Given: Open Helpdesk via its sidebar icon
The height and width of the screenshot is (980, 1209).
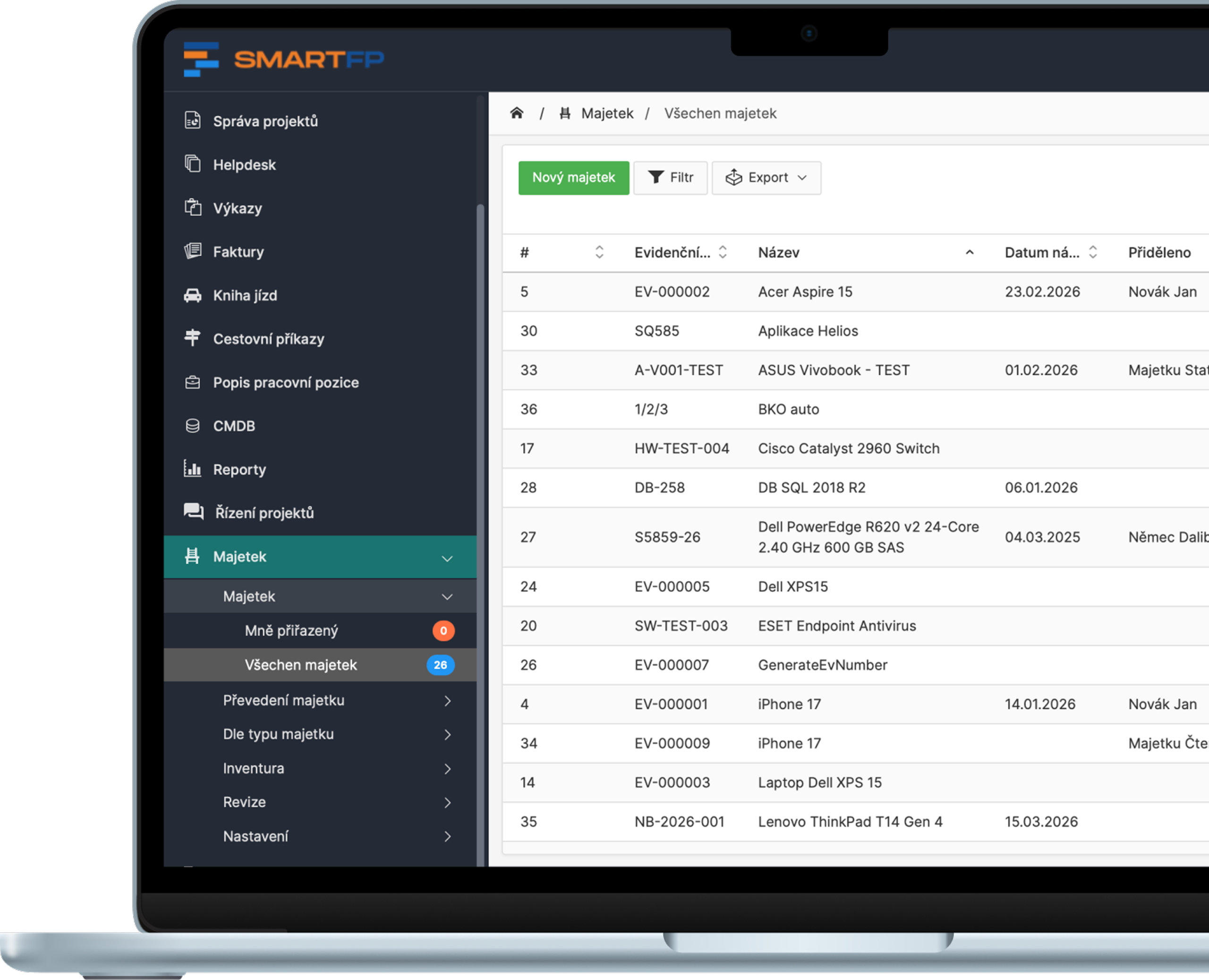Looking at the screenshot, I should [193, 164].
